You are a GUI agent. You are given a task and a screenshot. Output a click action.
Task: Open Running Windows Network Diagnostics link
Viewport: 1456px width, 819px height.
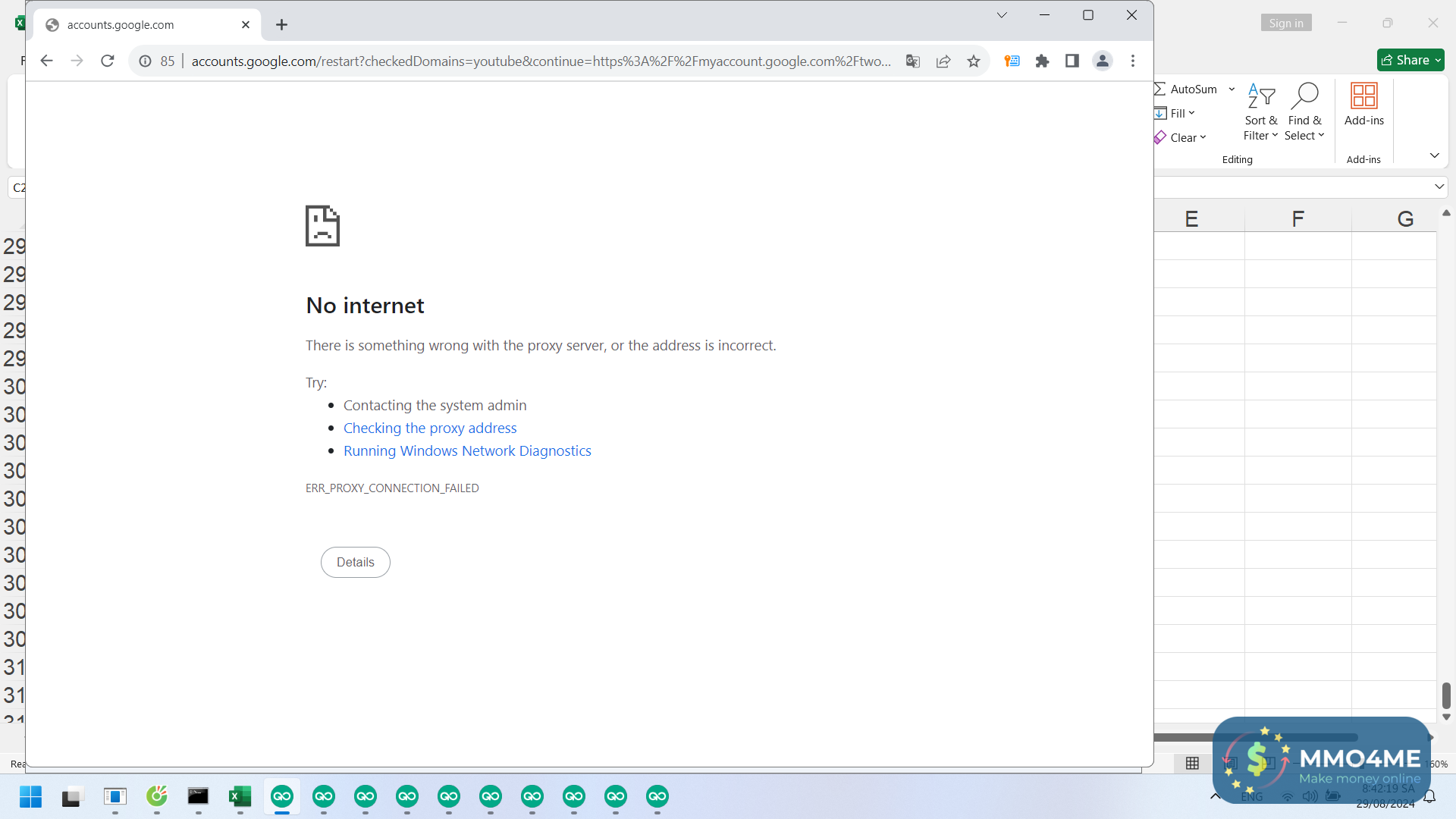(467, 450)
